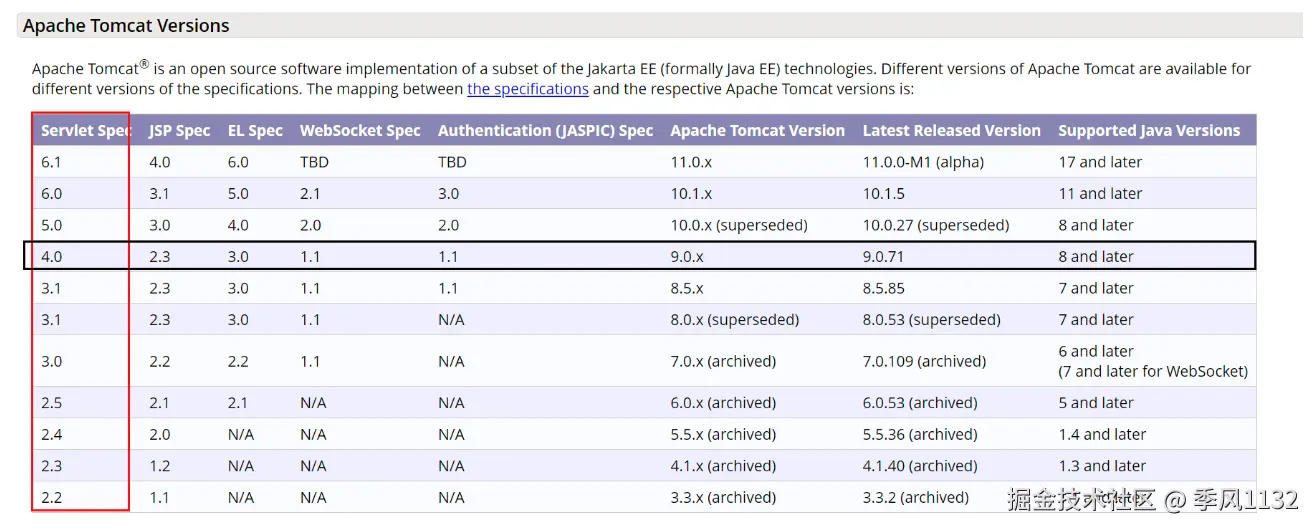Click the WebSocket Spec column header
1316x531 pixels.
[x=360, y=131]
